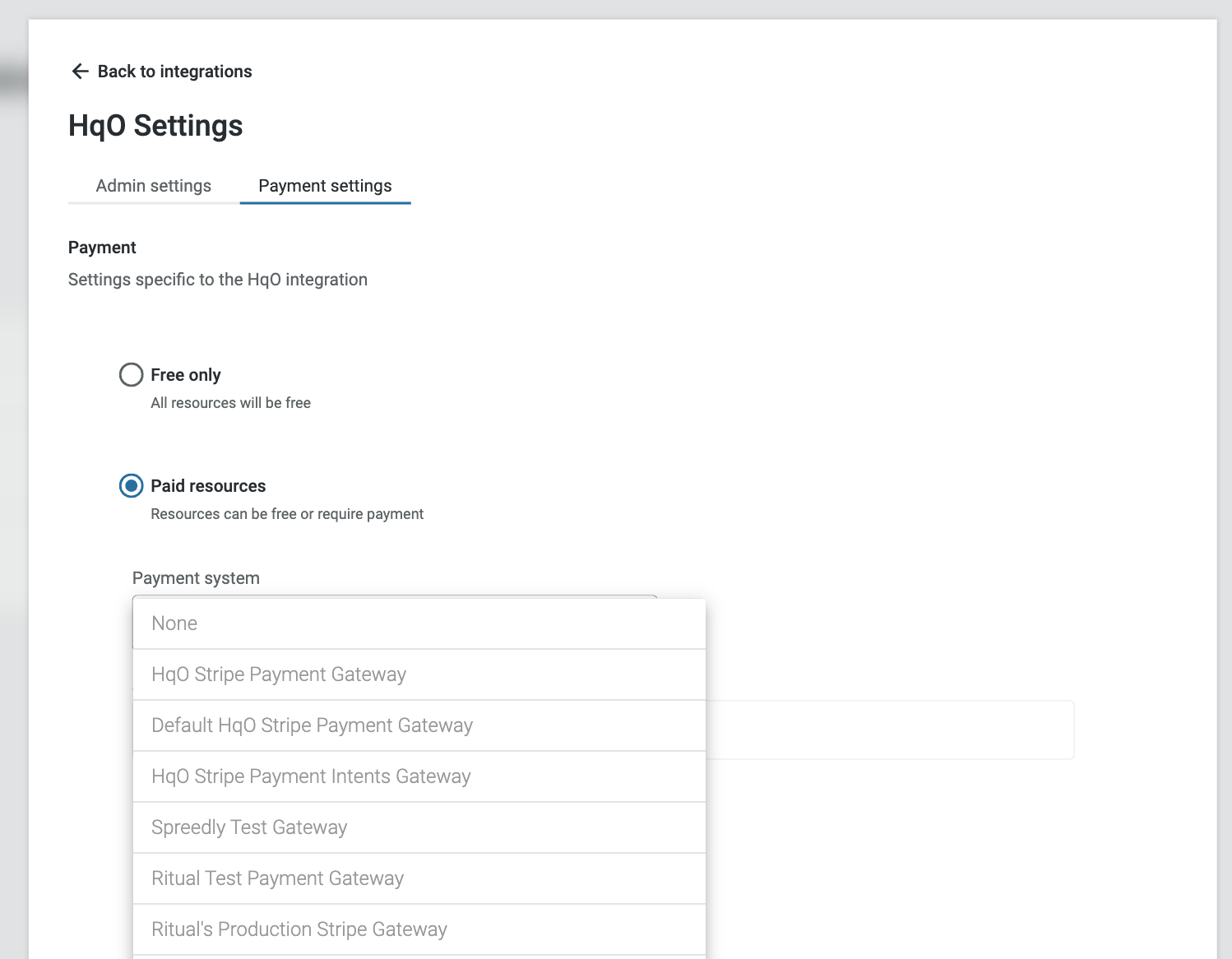Click the HqO Settings heading
This screenshot has height=959, width=1232.
(155, 126)
